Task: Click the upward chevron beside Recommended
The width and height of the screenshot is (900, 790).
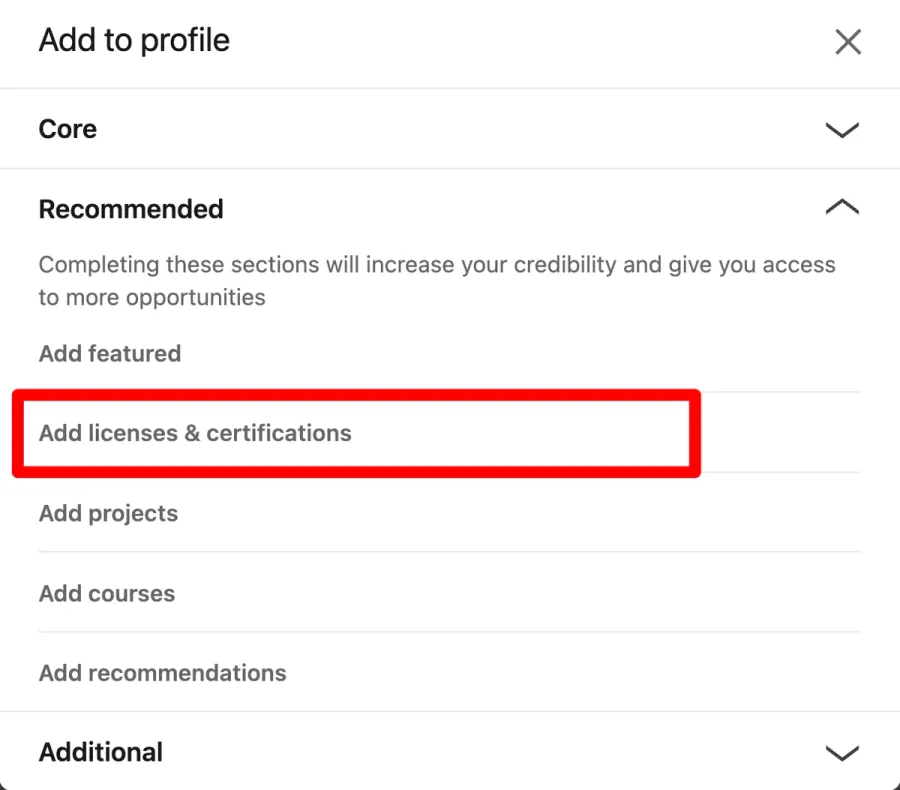Action: click(x=841, y=208)
